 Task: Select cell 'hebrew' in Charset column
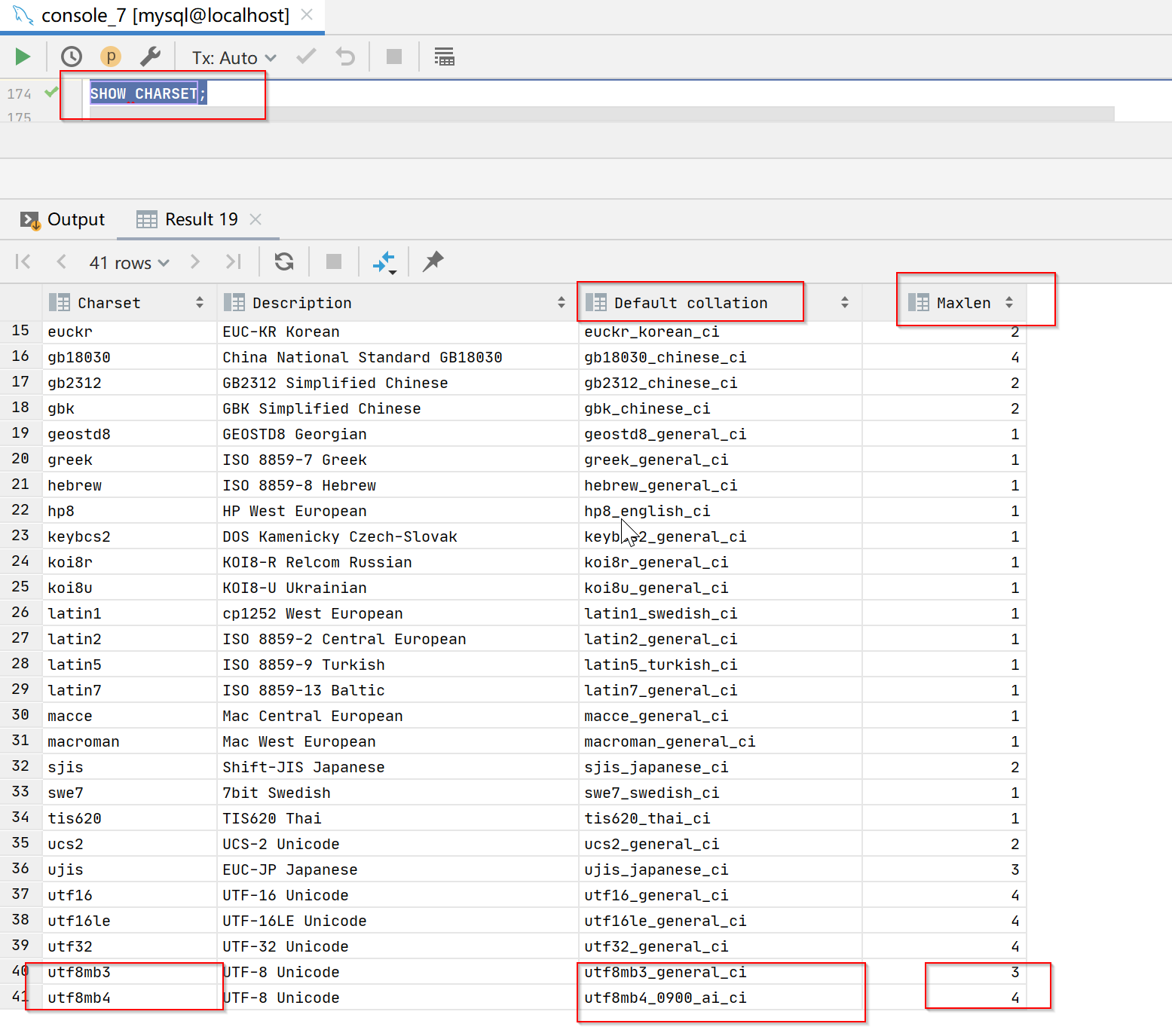pyautogui.click(x=129, y=485)
